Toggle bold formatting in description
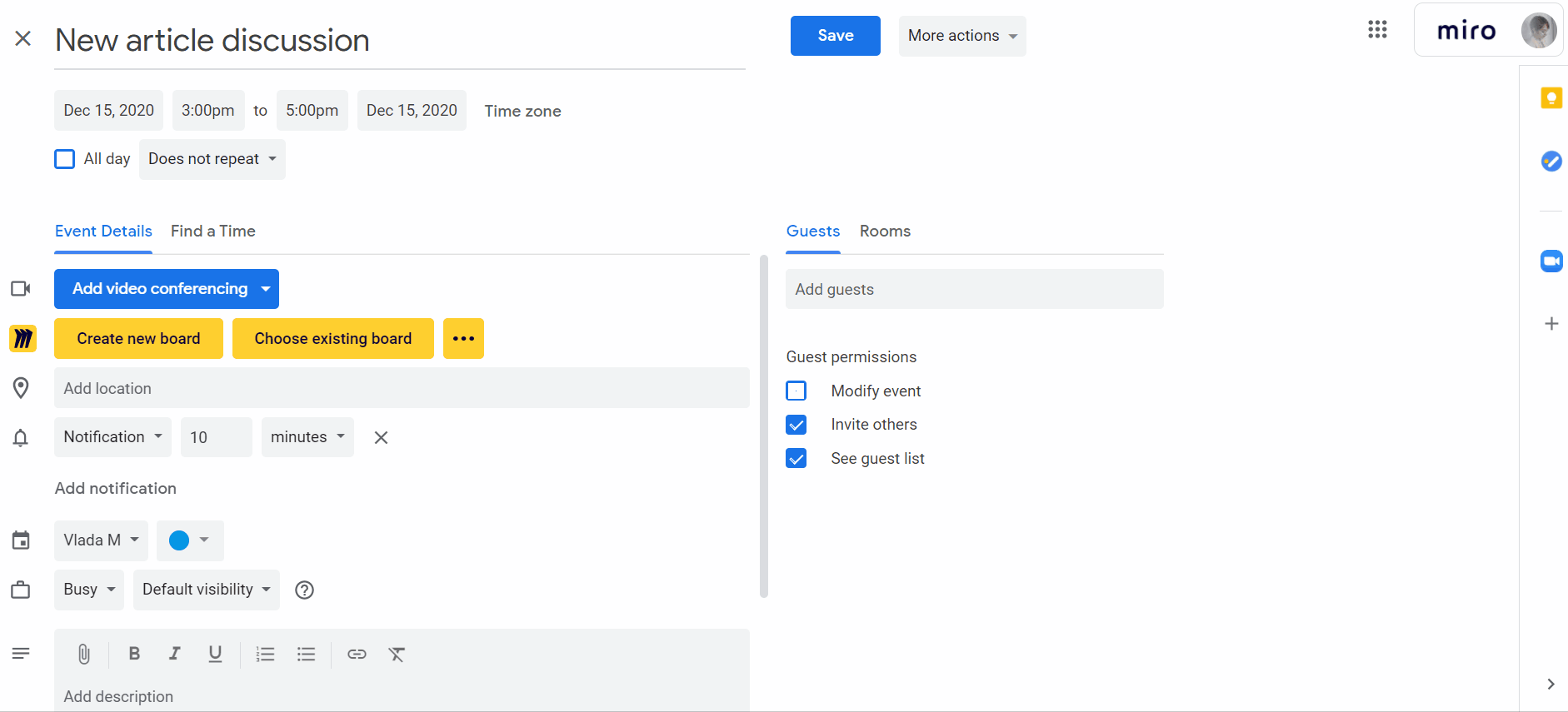Image resolution: width=1568 pixels, height=712 pixels. (x=134, y=655)
